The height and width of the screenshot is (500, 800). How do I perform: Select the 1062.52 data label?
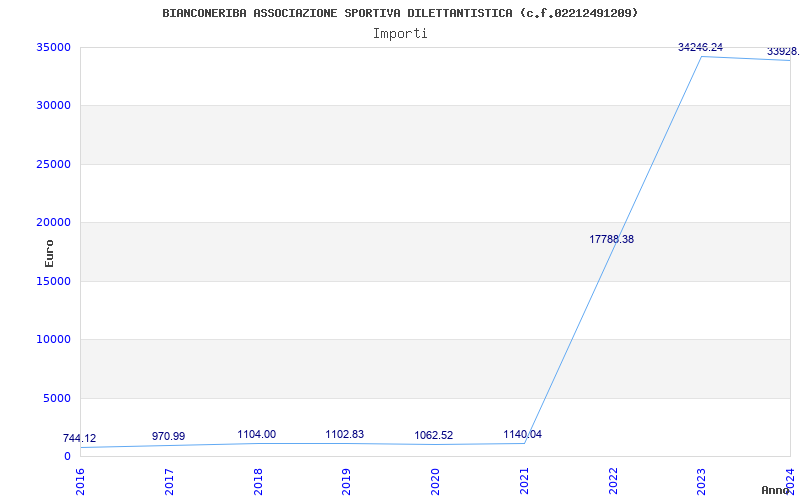[434, 435]
